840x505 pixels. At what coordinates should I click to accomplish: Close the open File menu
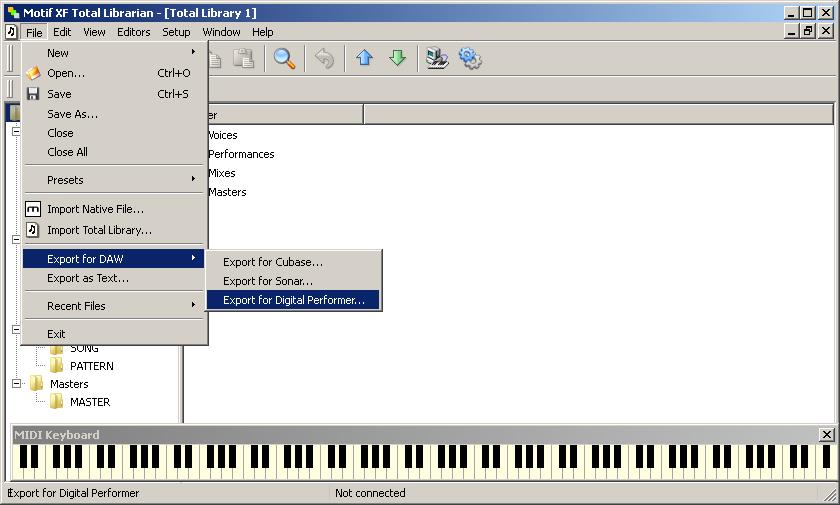coord(34,32)
